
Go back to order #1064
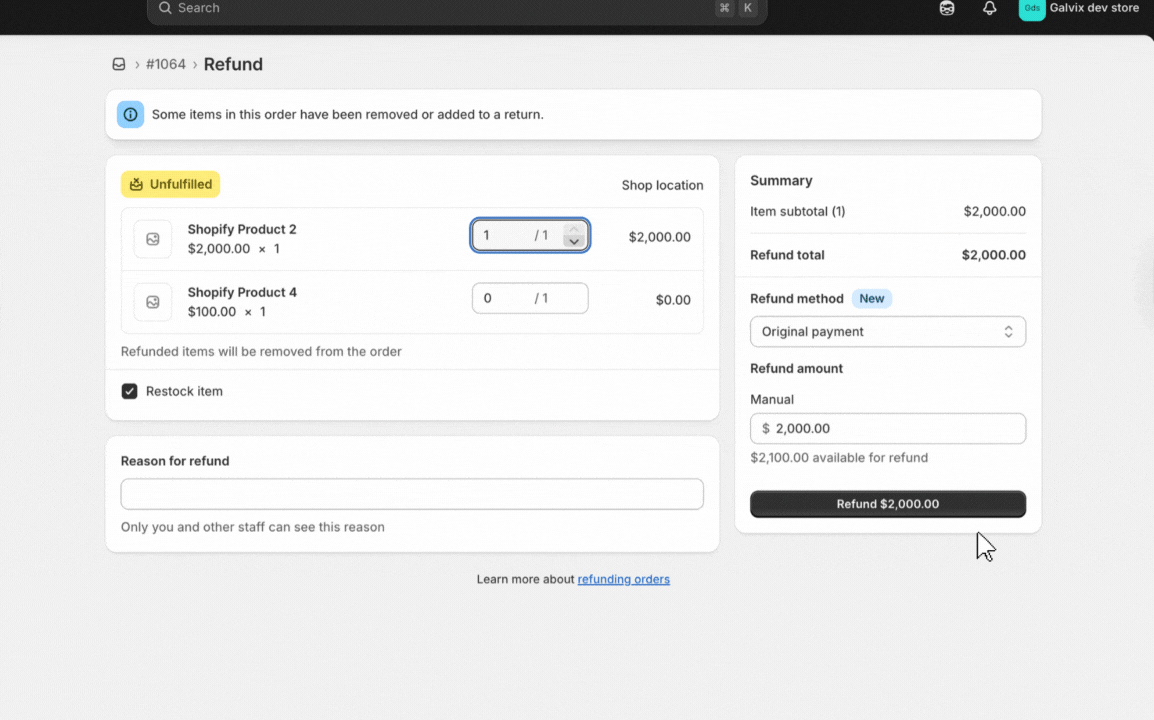coord(166,64)
